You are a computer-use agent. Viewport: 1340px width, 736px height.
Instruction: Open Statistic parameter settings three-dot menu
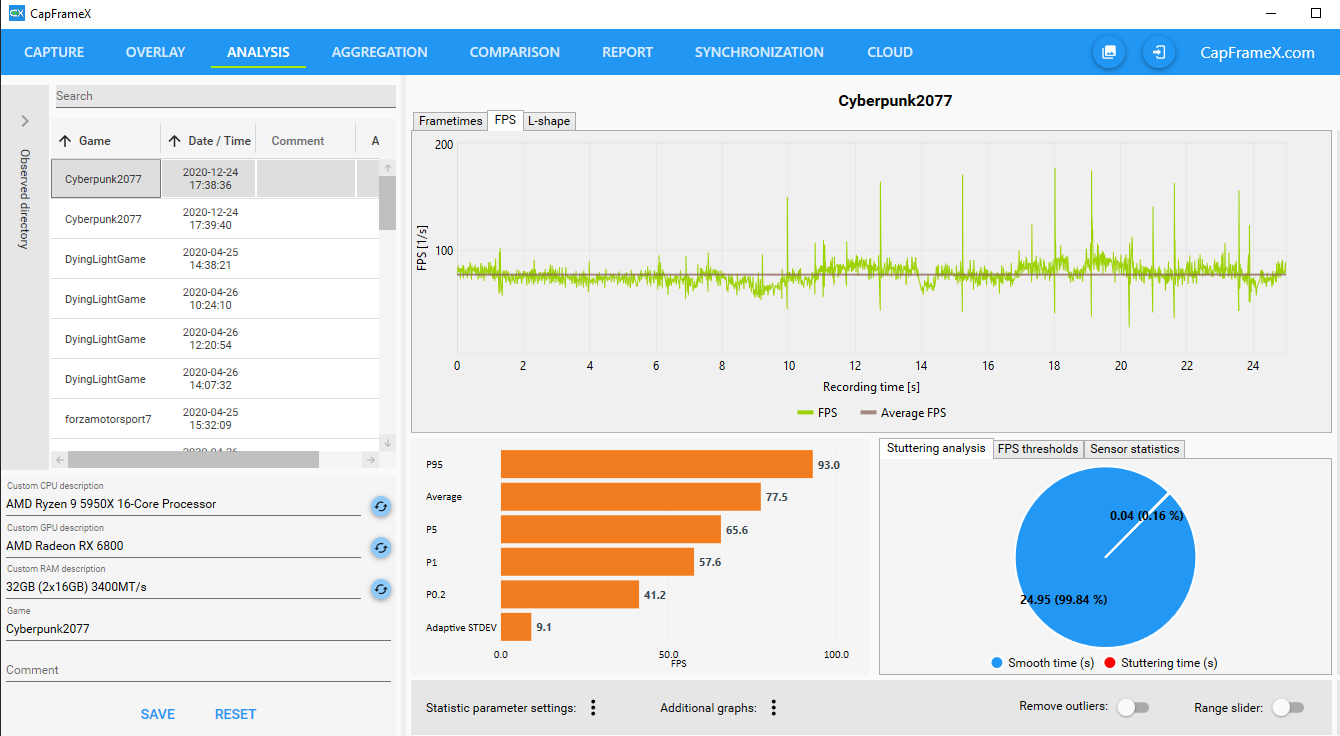593,708
